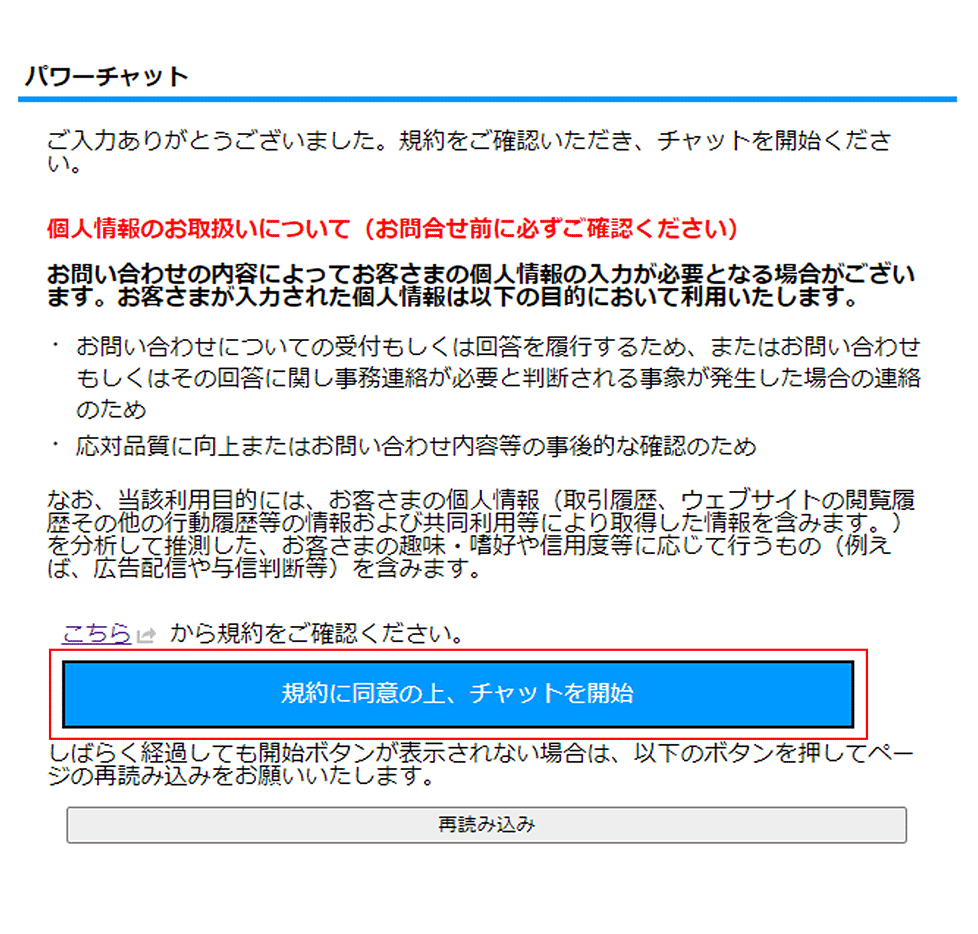This screenshot has height=934, width=978.
Task: Click the blue horizontal line under title
Action: click(487, 99)
